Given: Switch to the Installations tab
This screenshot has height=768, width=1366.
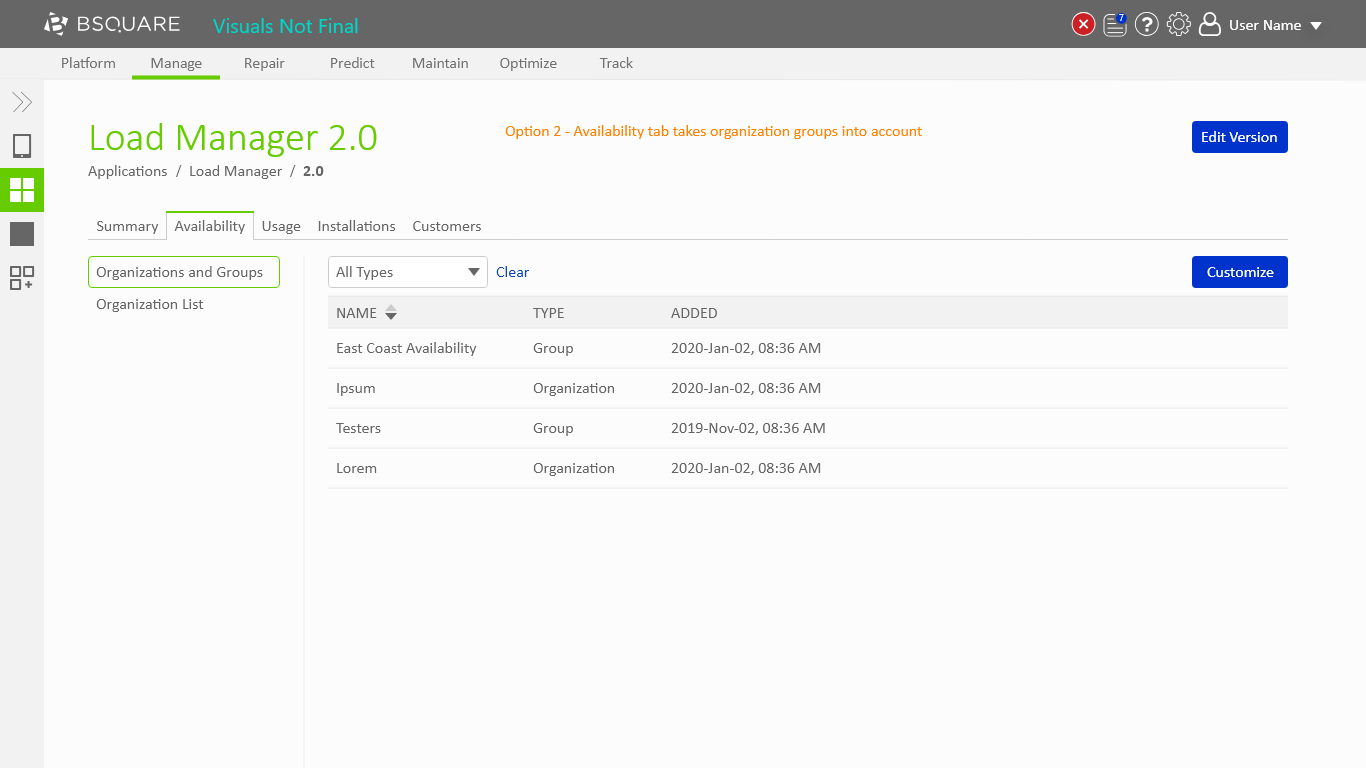Looking at the screenshot, I should 356,226.
